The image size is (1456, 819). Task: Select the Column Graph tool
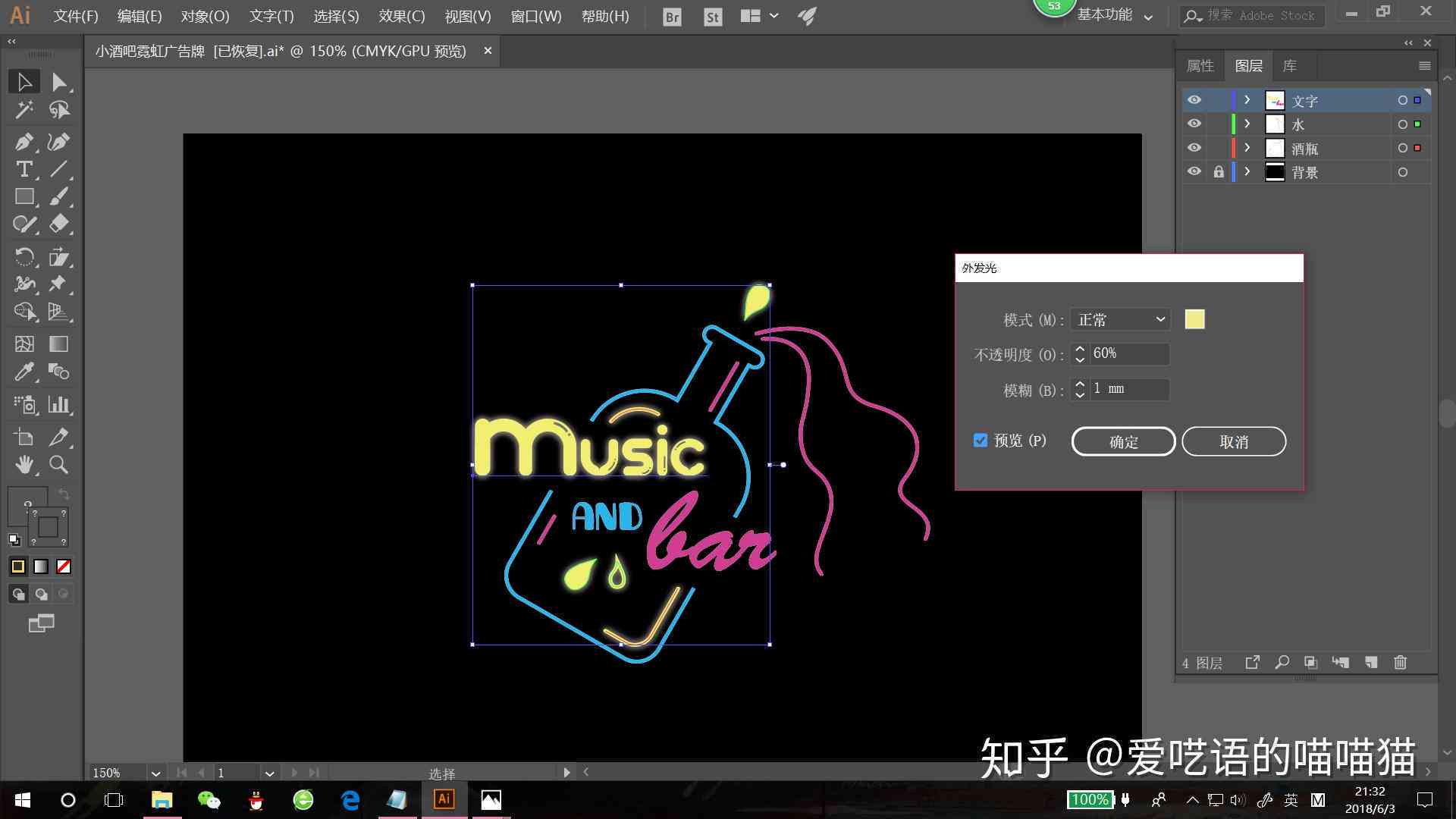59,404
